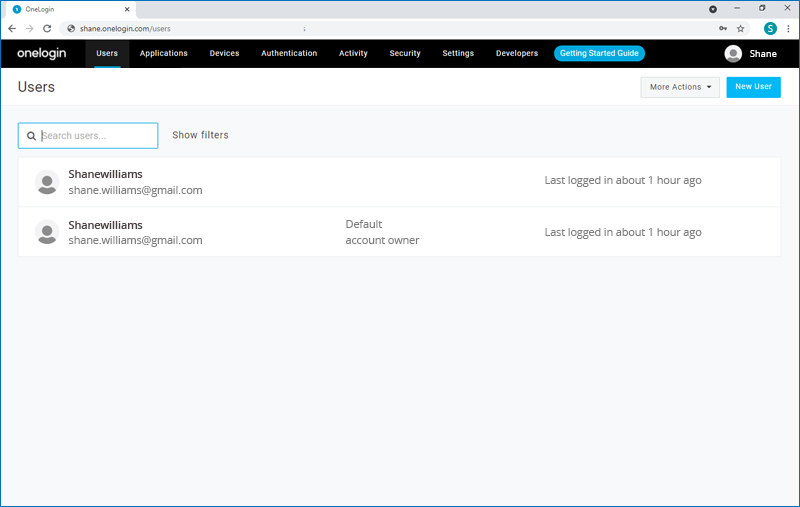Viewport: 800px width, 507px height.
Task: Focus the Search users input field
Action: (97, 136)
